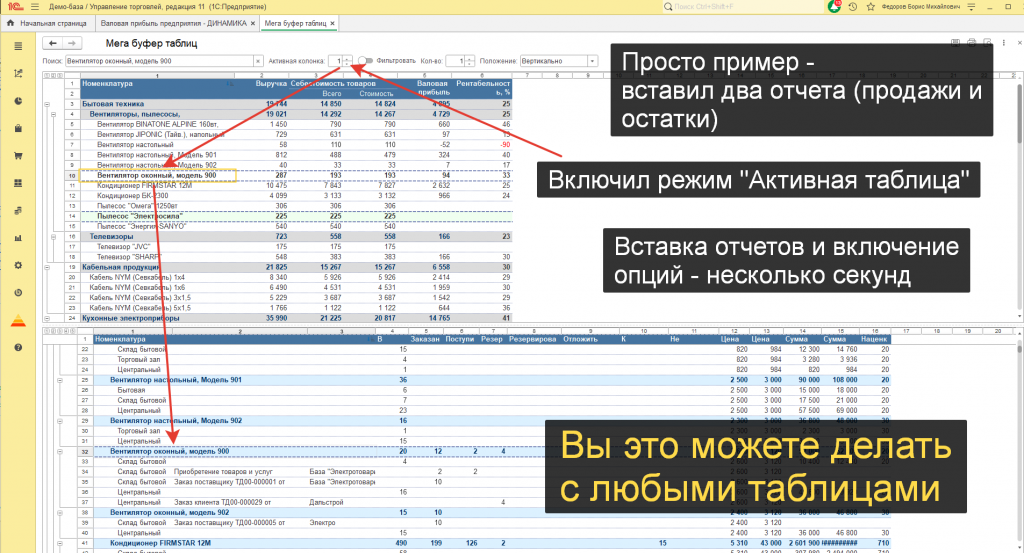Click the save icon in form toolbar

(x=955, y=42)
